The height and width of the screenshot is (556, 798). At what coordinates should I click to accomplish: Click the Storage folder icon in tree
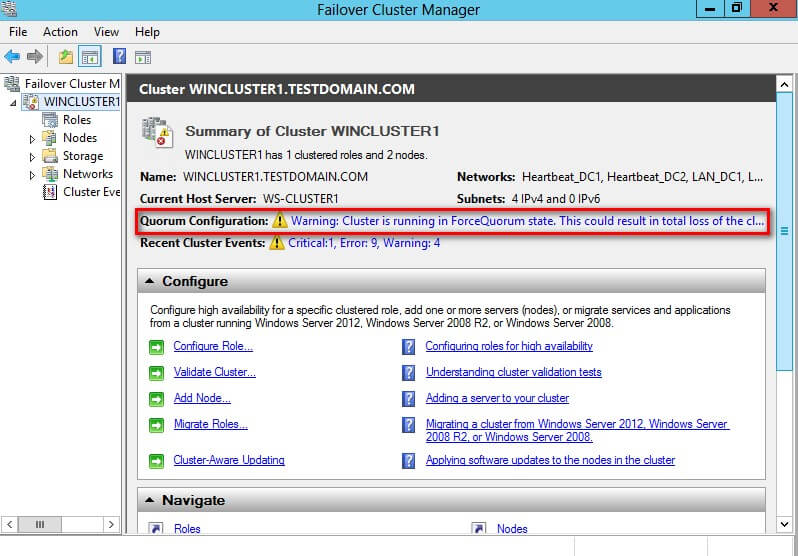[x=50, y=156]
